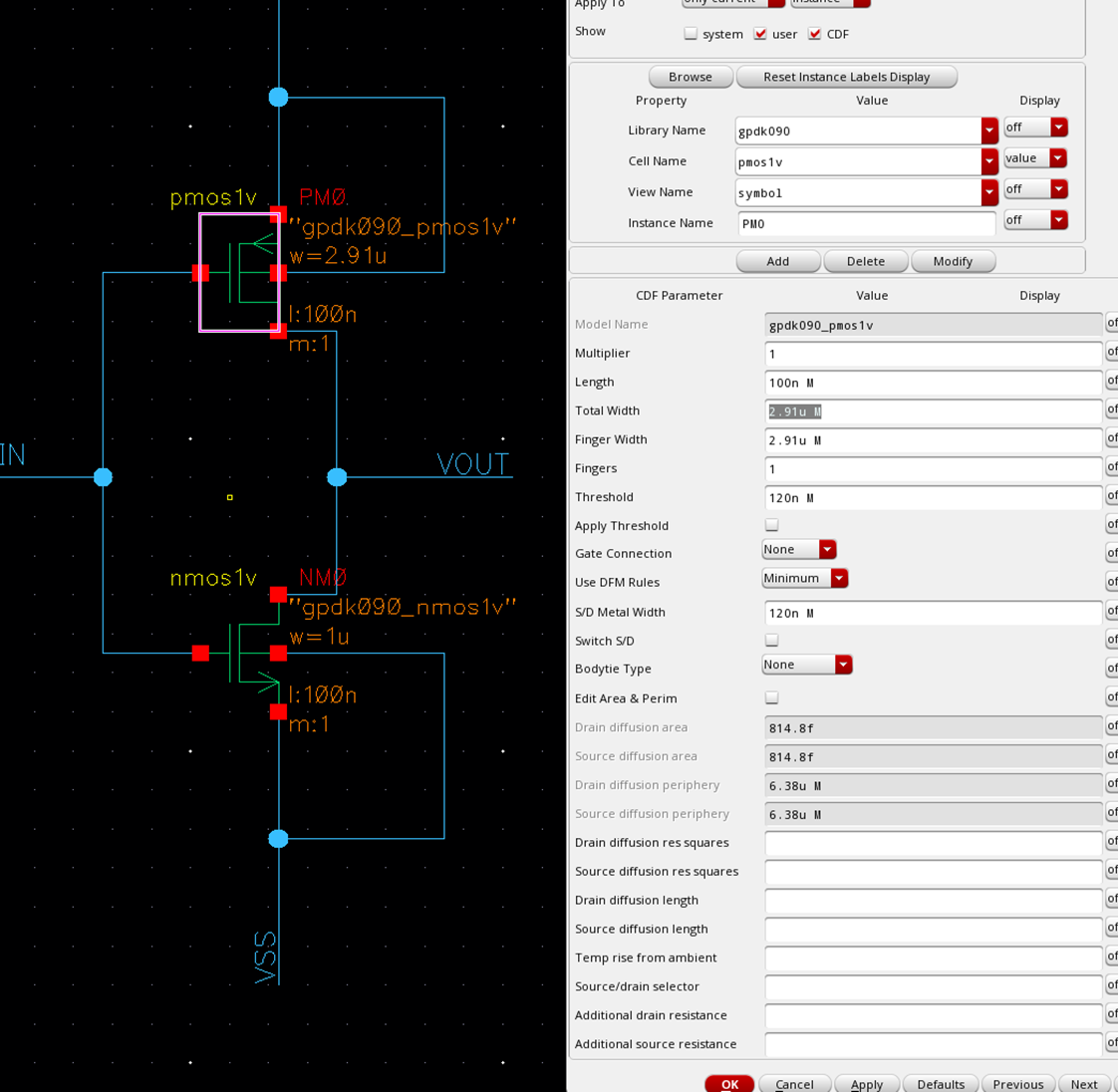
Task: Click the Modify property button
Action: [953, 261]
